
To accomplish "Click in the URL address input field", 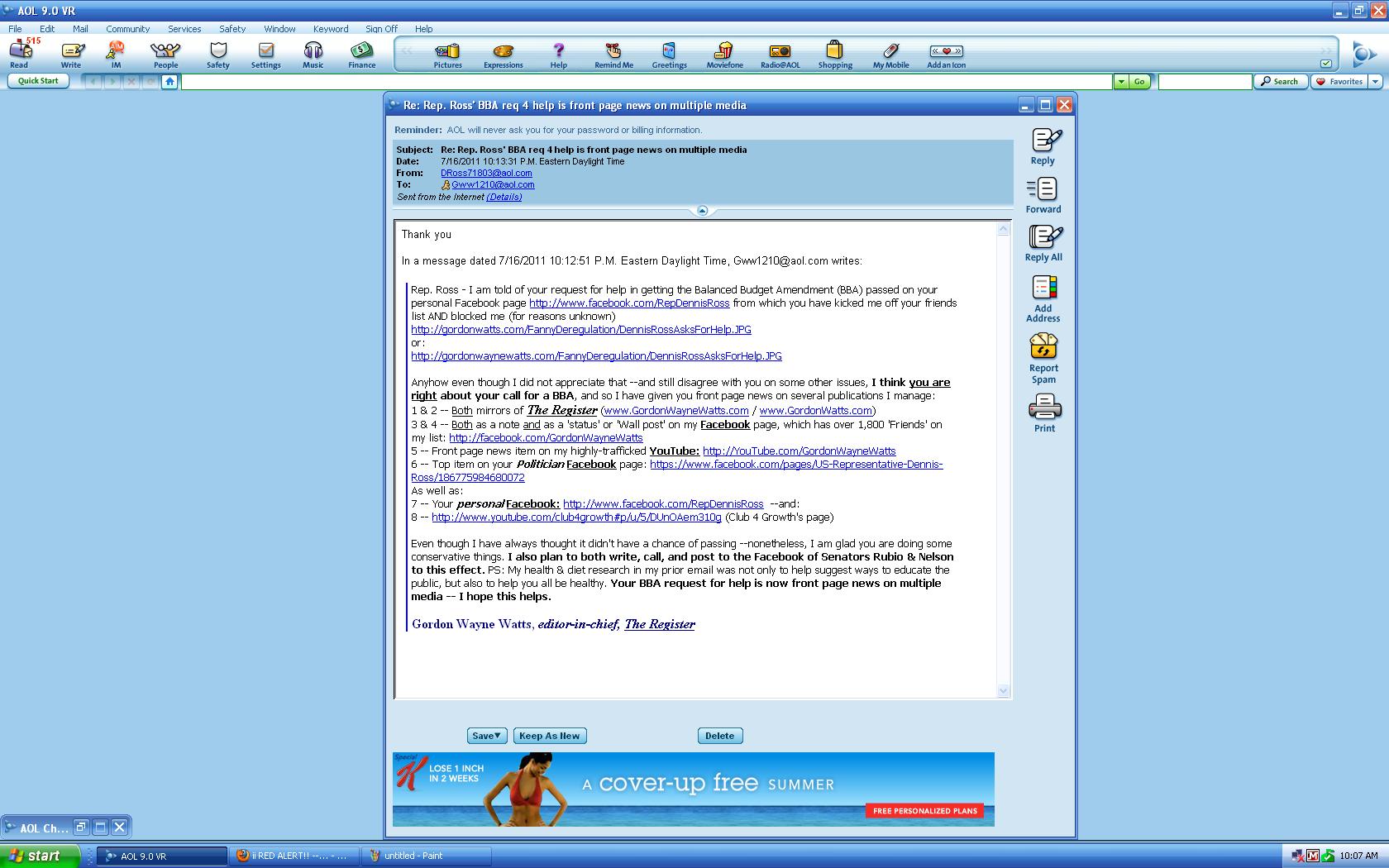I will tap(647, 81).
